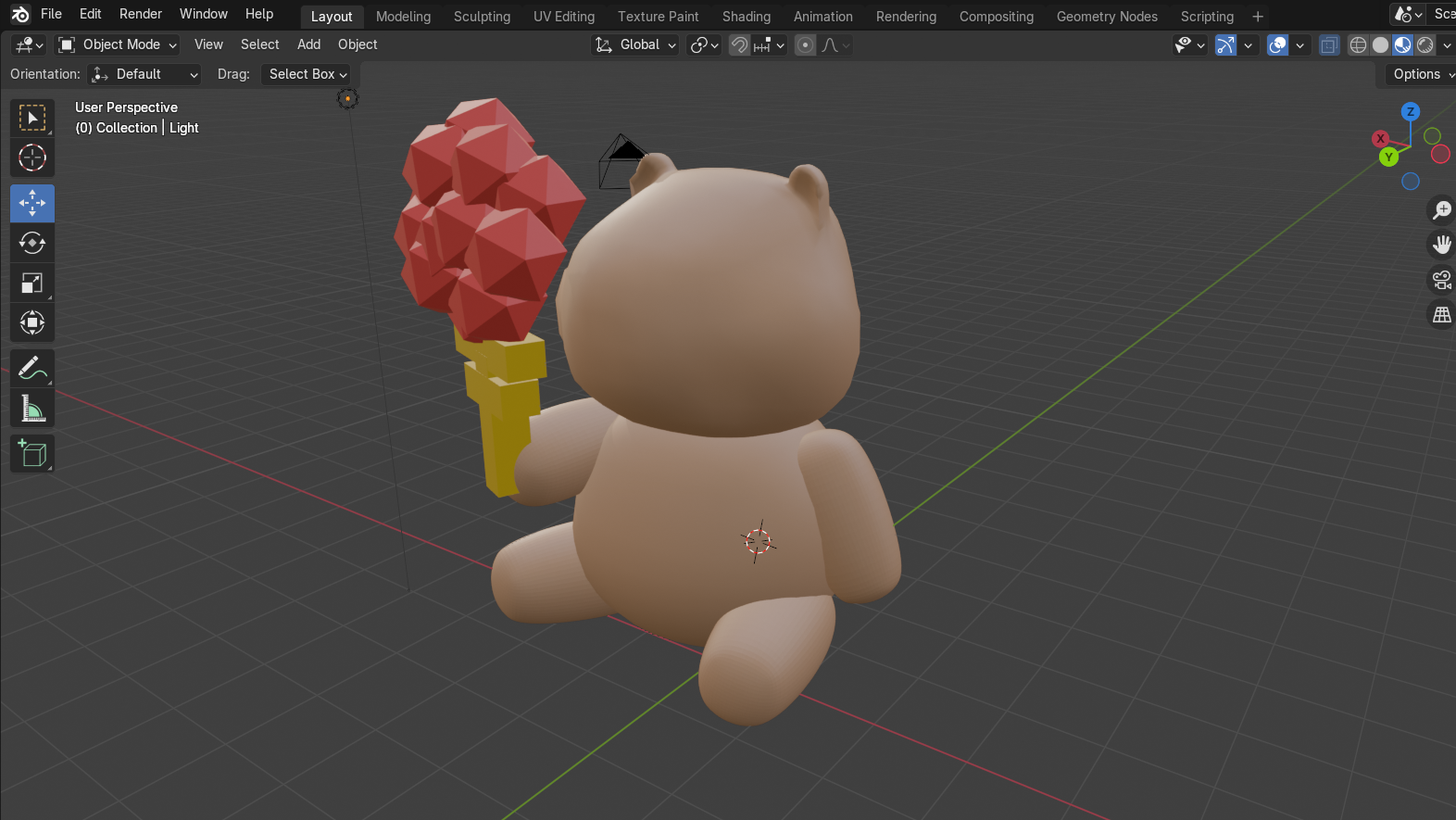This screenshot has height=820, width=1456.
Task: Click the Options button
Action: pyautogui.click(x=1420, y=74)
